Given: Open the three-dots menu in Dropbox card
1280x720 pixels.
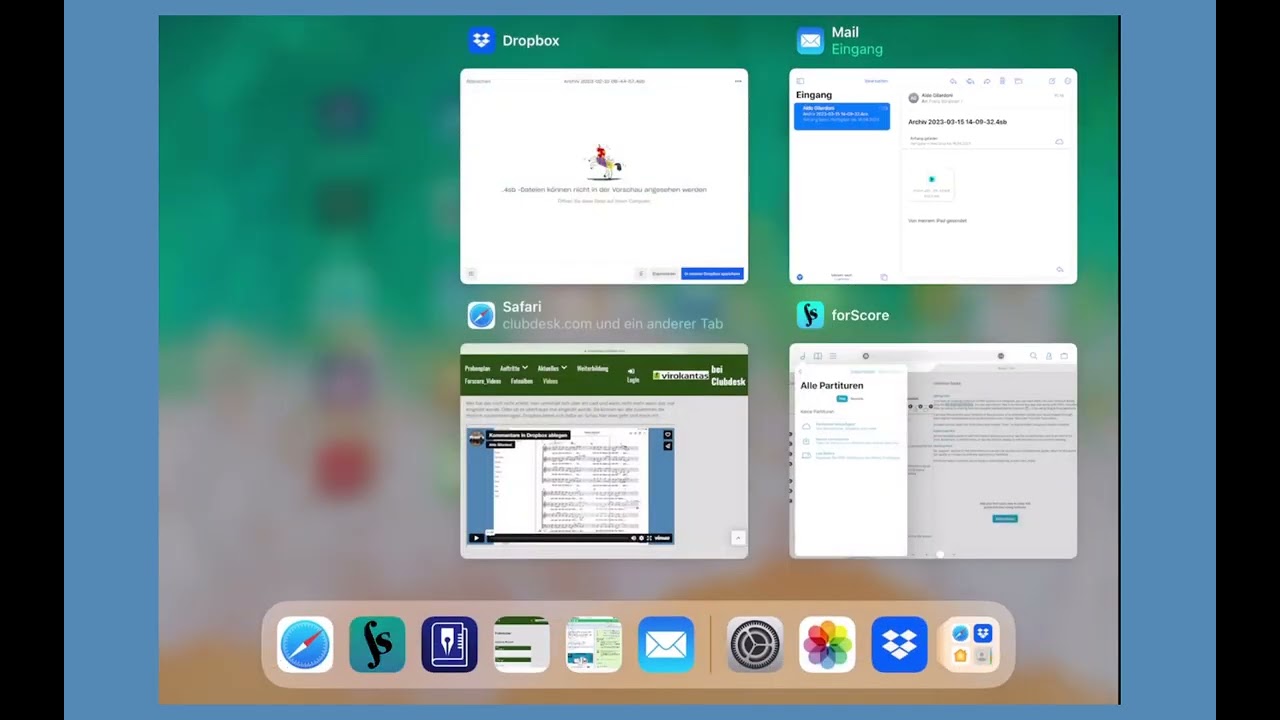Looking at the screenshot, I should 739,81.
